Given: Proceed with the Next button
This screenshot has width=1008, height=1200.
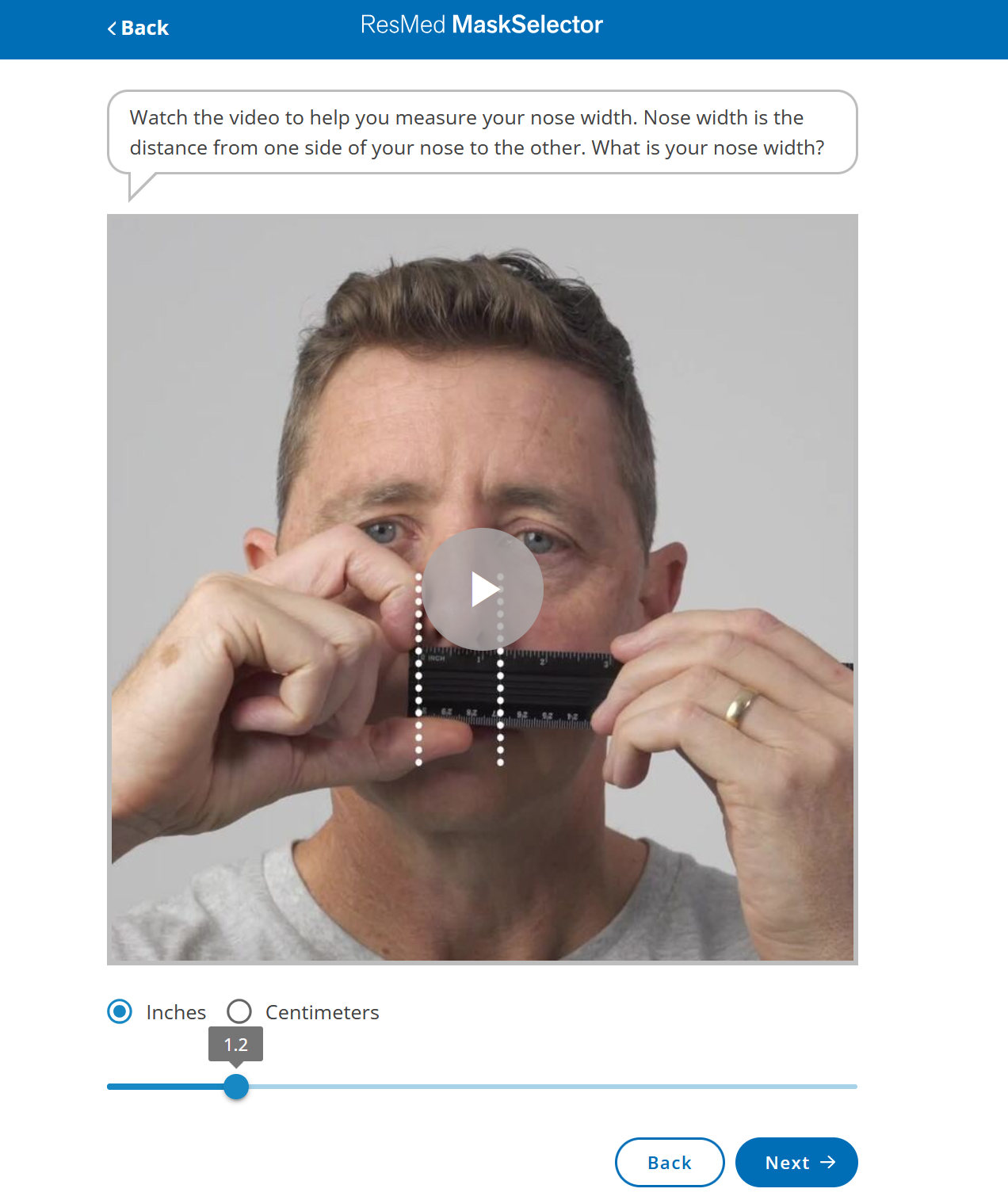Looking at the screenshot, I should point(796,1162).
